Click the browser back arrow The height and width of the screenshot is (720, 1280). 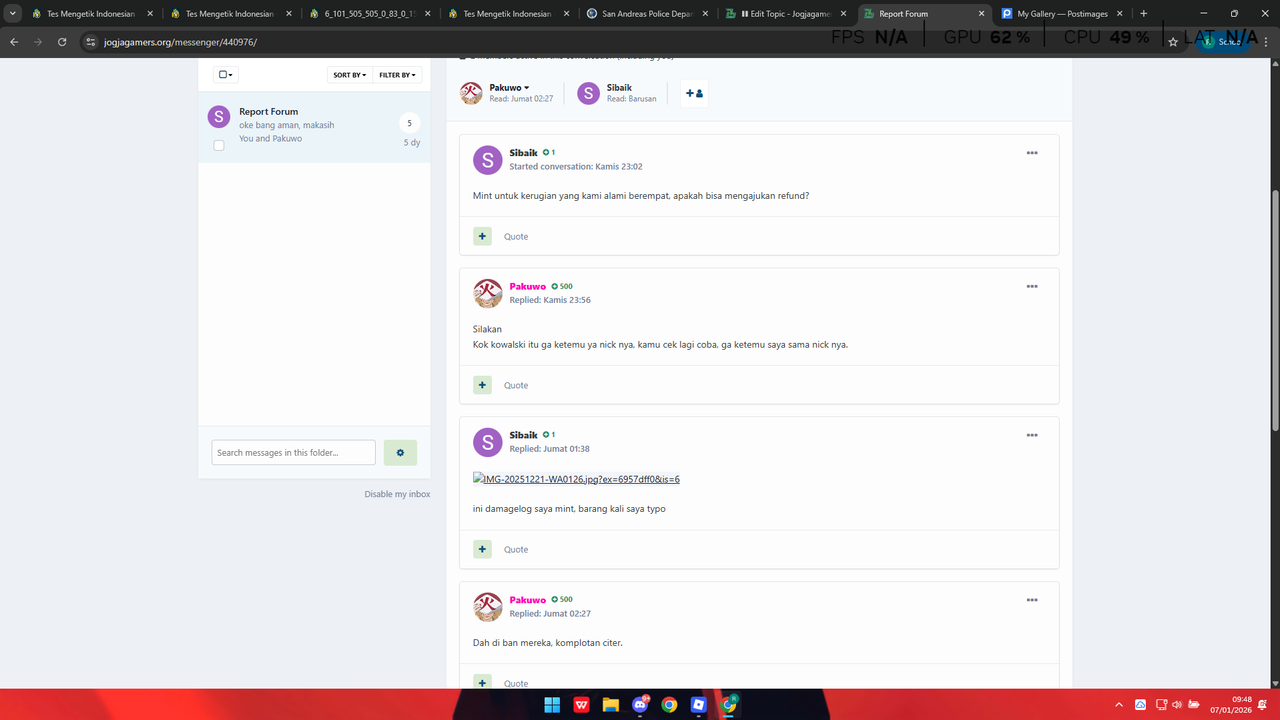tap(14, 42)
